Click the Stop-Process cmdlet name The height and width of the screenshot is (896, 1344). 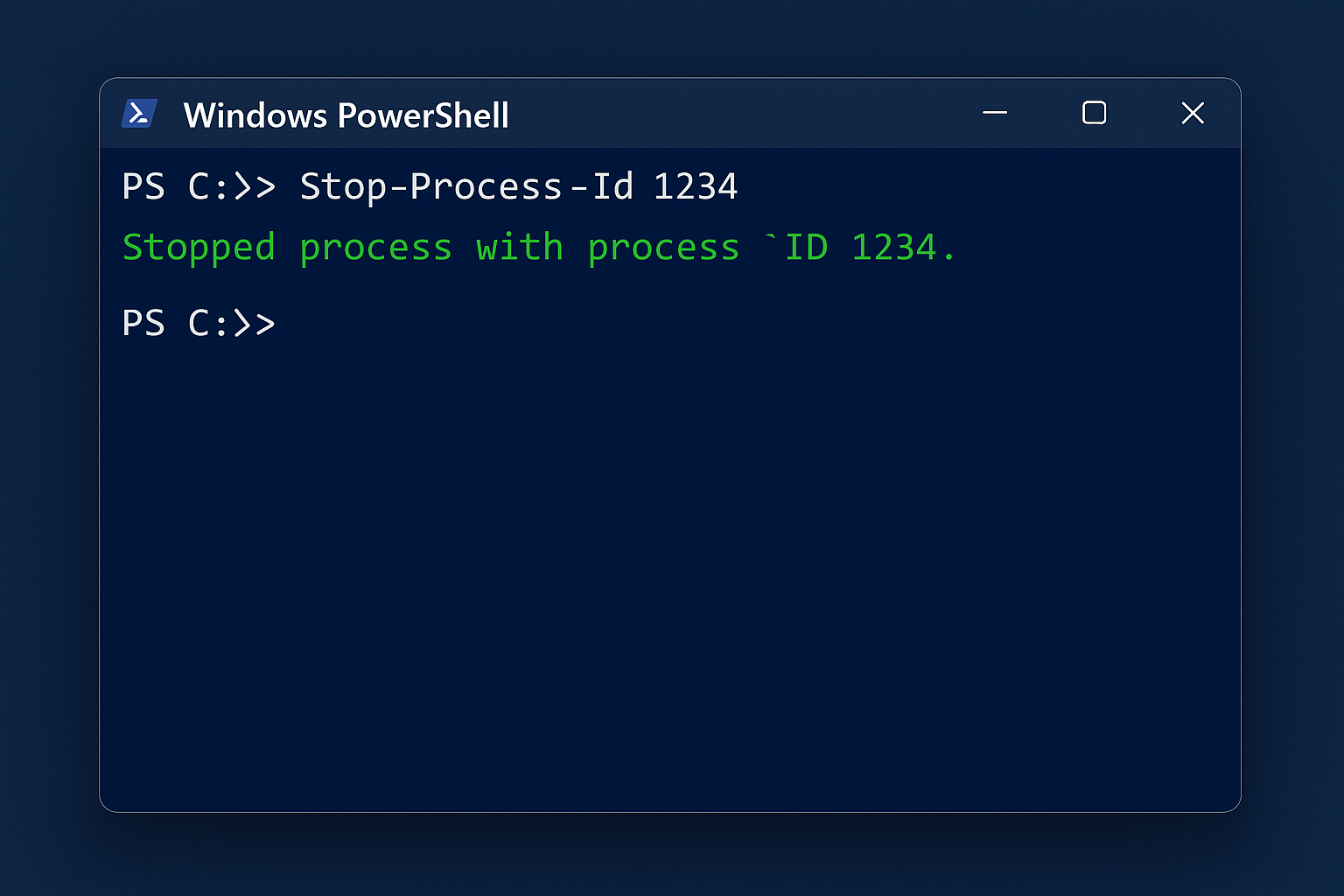click(x=433, y=185)
